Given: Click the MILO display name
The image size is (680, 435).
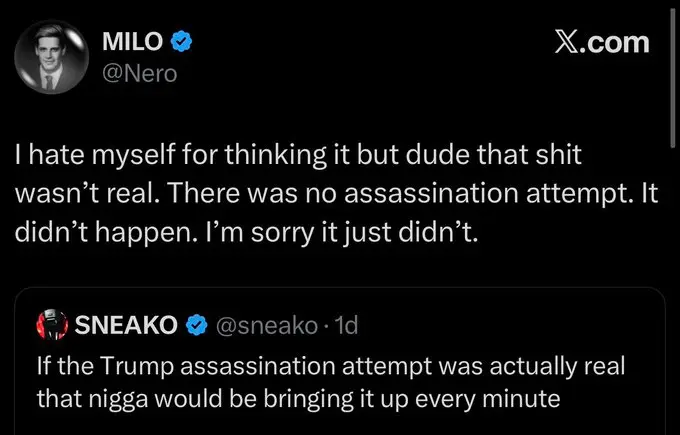Looking at the screenshot, I should click(x=136, y=43).
